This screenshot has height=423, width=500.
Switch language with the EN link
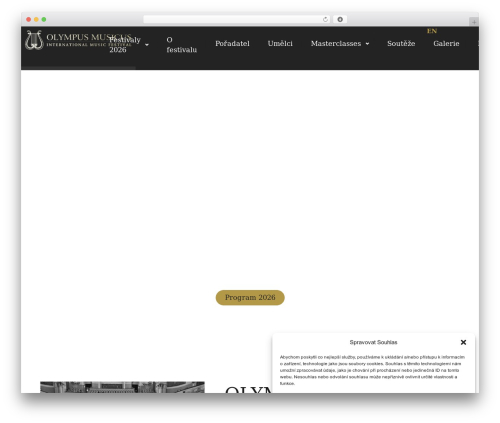(432, 31)
